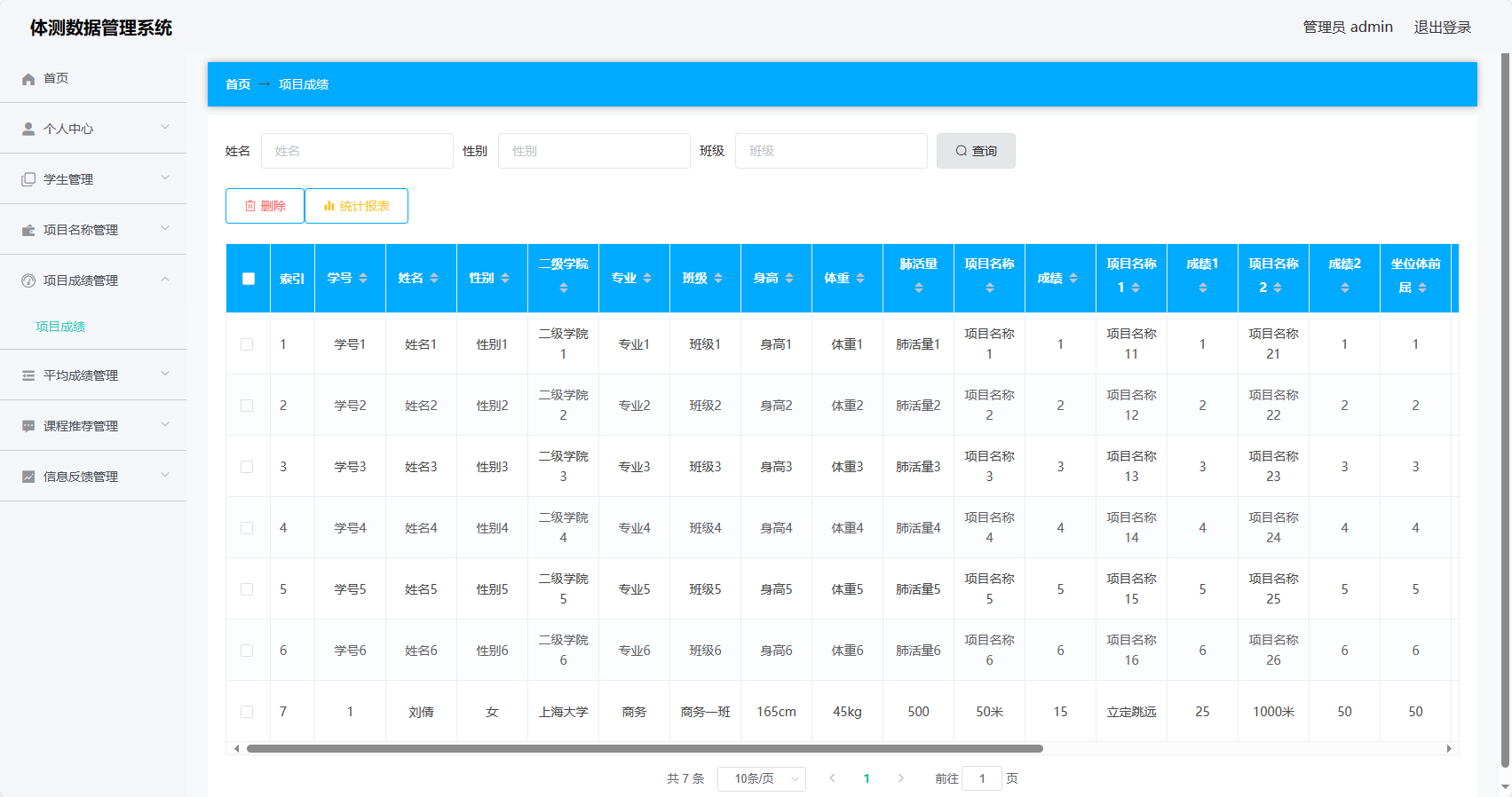The image size is (1512, 797).
Task: Go to 首页 in the breadcrumb
Action: [x=238, y=85]
